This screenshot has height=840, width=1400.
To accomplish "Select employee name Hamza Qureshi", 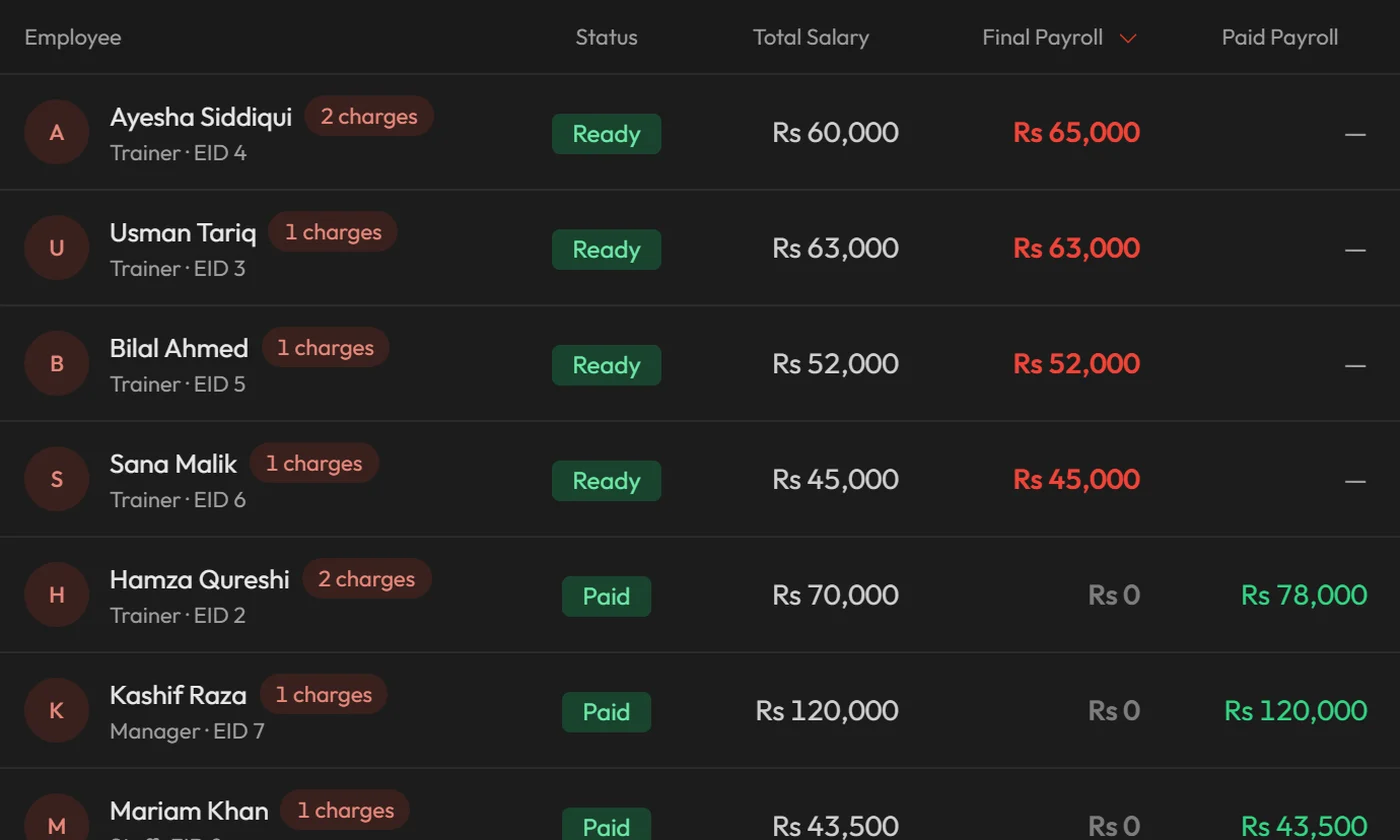I will (x=199, y=580).
